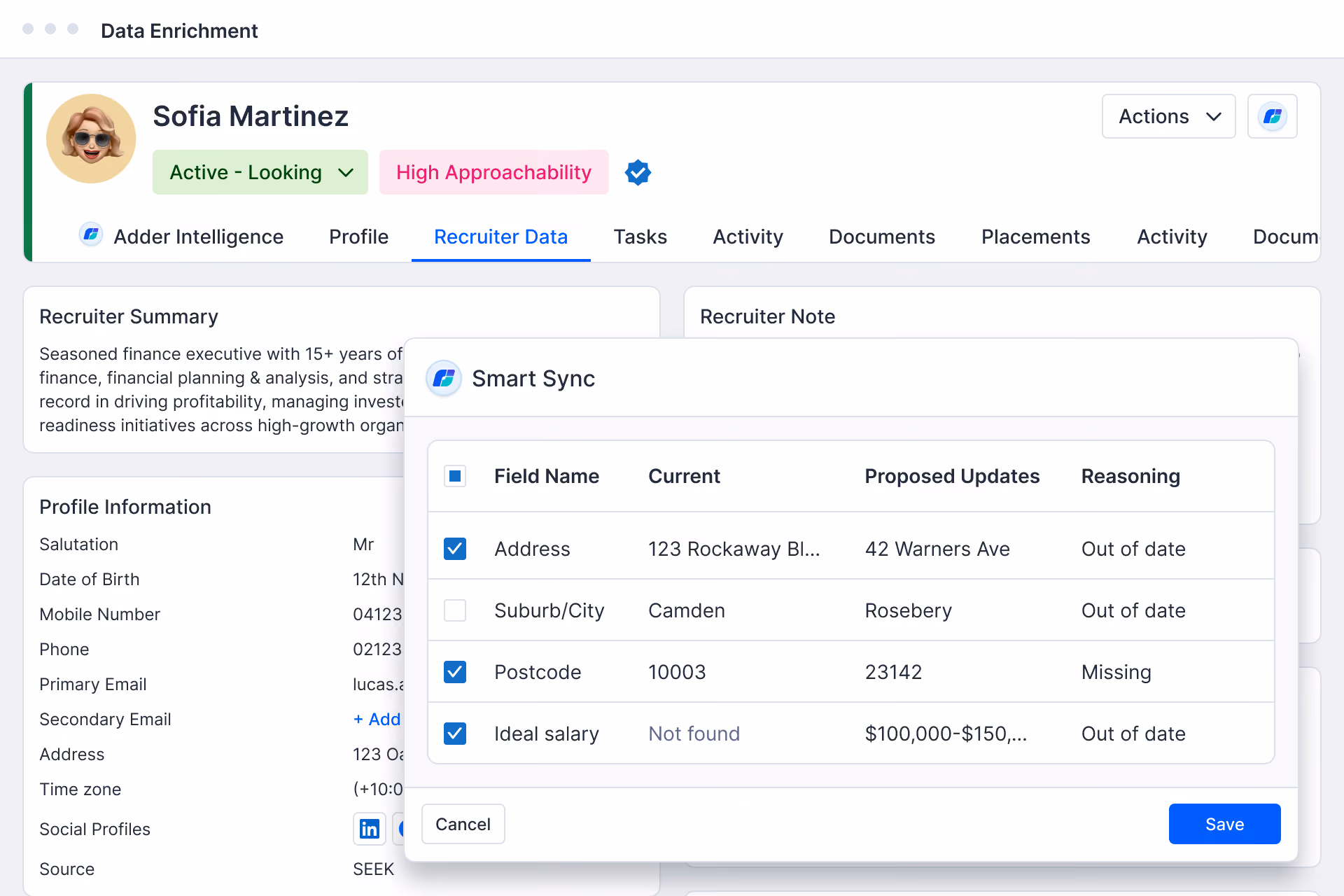Image resolution: width=1344 pixels, height=896 pixels.
Task: Open the LinkedIn social profile icon
Action: pyautogui.click(x=370, y=829)
